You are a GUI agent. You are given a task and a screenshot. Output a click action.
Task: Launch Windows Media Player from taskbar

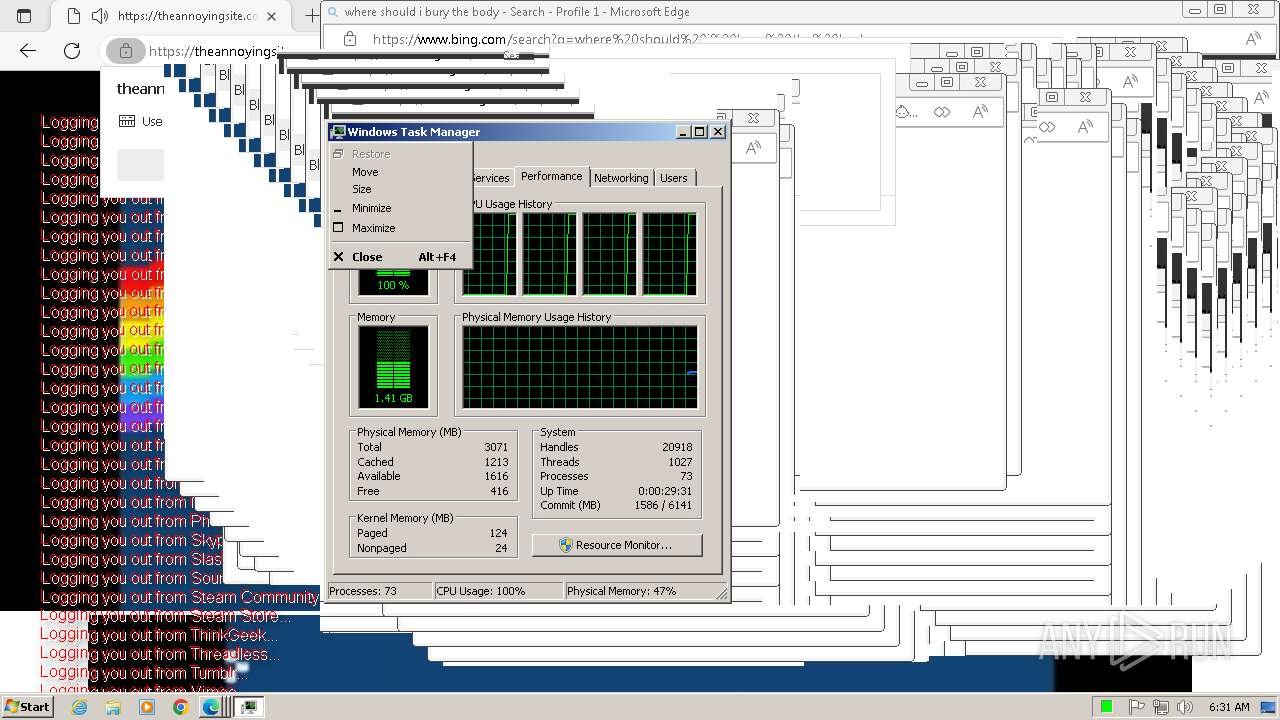click(147, 707)
